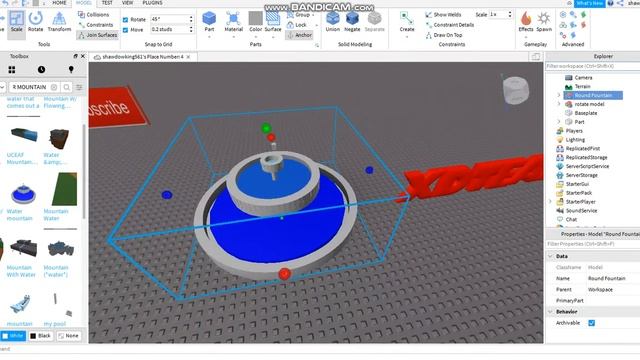Open Toolbox Marketplace grid tab
This screenshot has height=360, width=640.
point(11,70)
